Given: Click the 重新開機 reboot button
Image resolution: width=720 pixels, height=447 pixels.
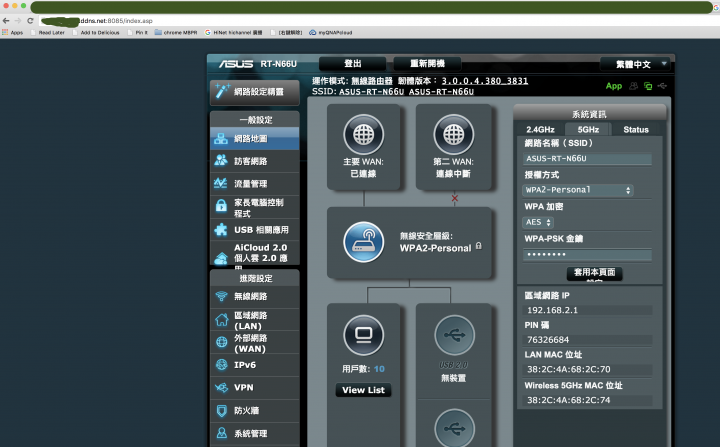Looking at the screenshot, I should (427, 64).
